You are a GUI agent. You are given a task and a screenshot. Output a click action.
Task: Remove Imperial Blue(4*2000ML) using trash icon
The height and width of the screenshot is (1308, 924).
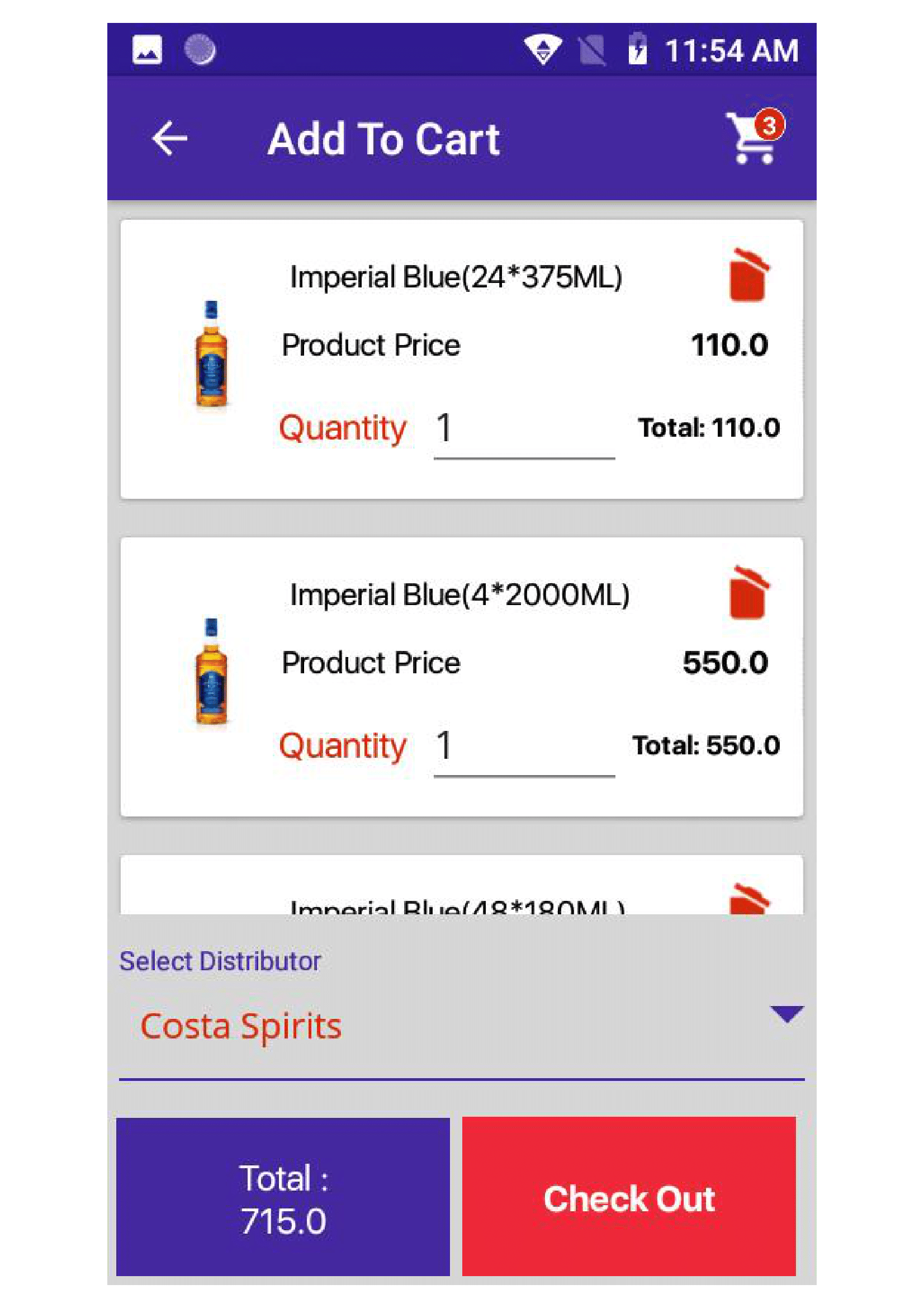pyautogui.click(x=748, y=592)
